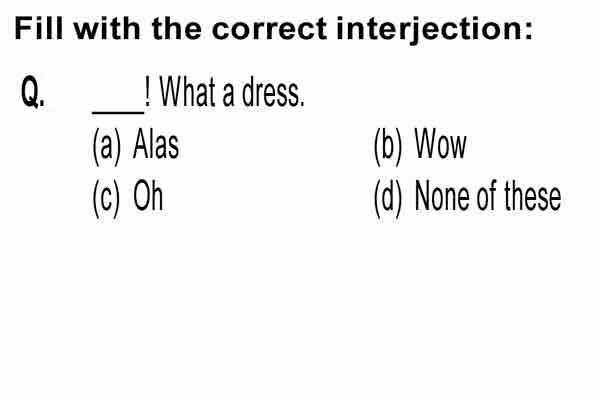The height and width of the screenshot is (400, 600).
Task: Click the (c) option marker
Action: pyautogui.click(x=106, y=198)
